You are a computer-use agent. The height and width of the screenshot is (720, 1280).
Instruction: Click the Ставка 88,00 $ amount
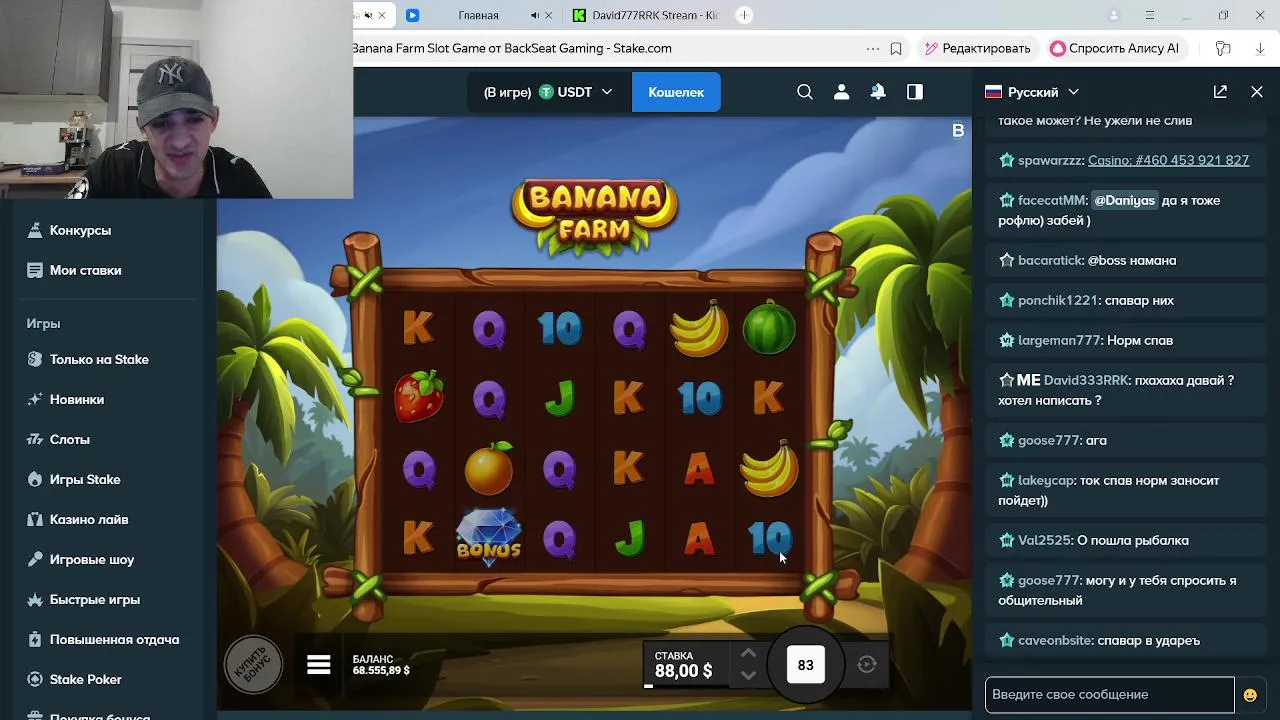pyautogui.click(x=684, y=671)
